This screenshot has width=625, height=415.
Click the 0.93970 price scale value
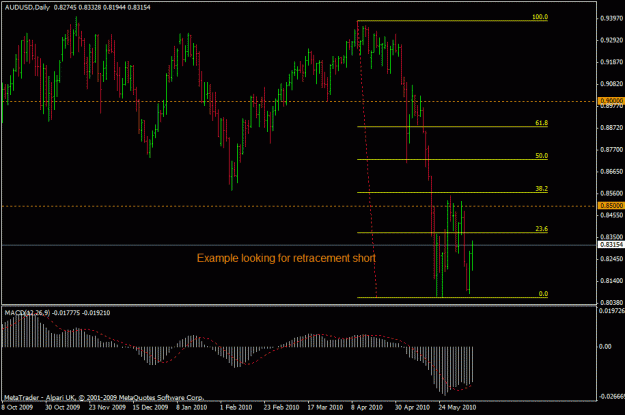tap(611, 18)
